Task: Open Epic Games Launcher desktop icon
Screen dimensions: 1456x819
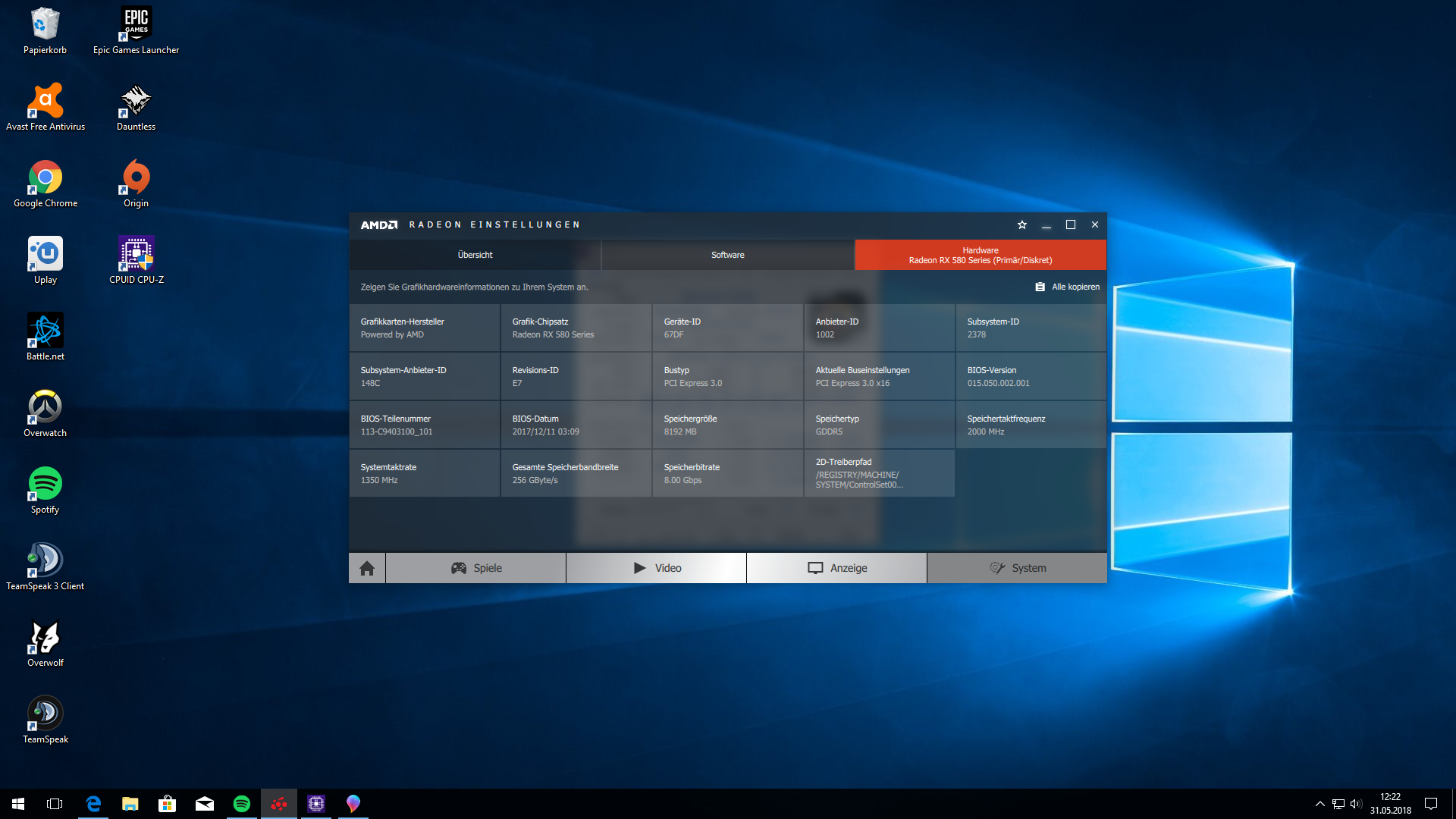Action: coord(136,30)
